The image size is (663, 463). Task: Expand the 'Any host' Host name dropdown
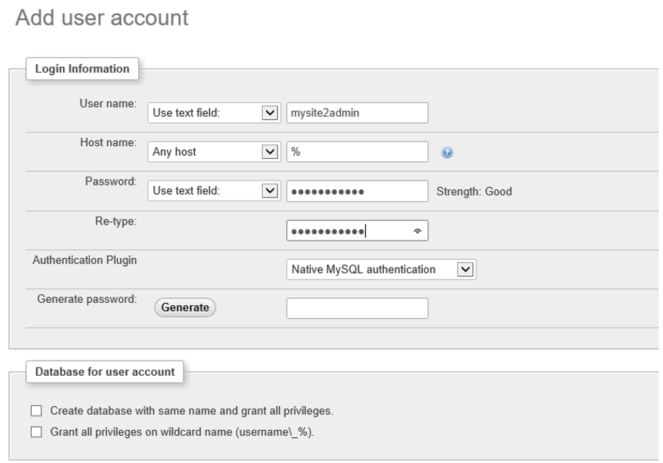[x=213, y=152]
